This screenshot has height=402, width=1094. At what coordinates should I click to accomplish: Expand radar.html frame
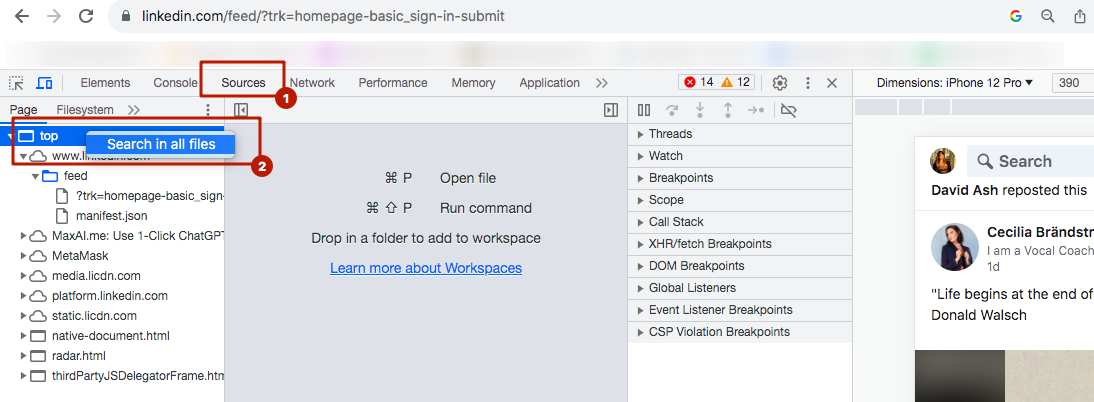coord(23,356)
